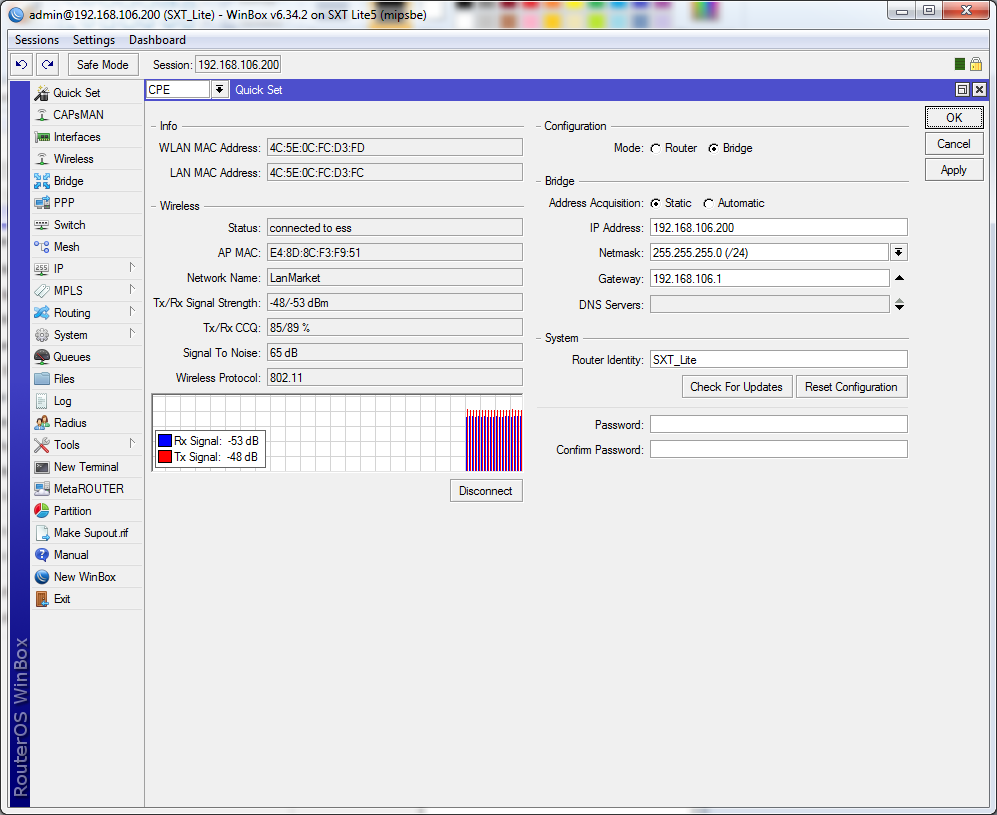Open the Bridge sidebar item
This screenshot has height=815, width=997.
68,181
